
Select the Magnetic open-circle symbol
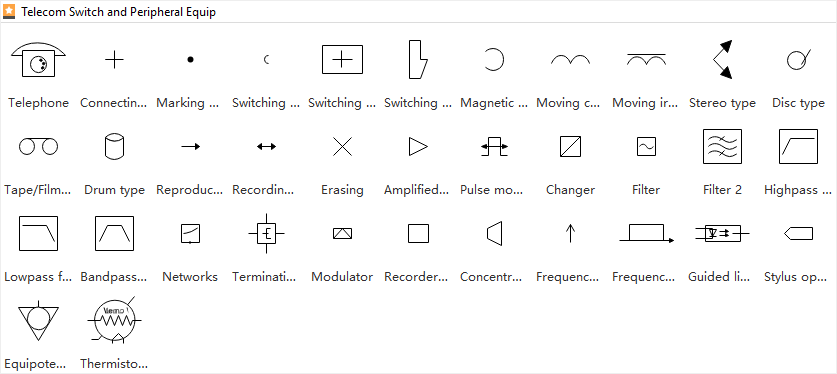pos(494,59)
